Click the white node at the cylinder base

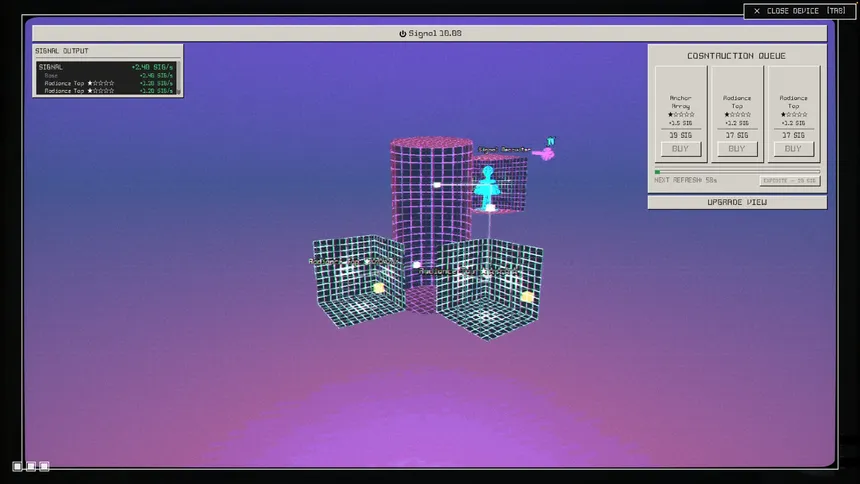pos(417,265)
